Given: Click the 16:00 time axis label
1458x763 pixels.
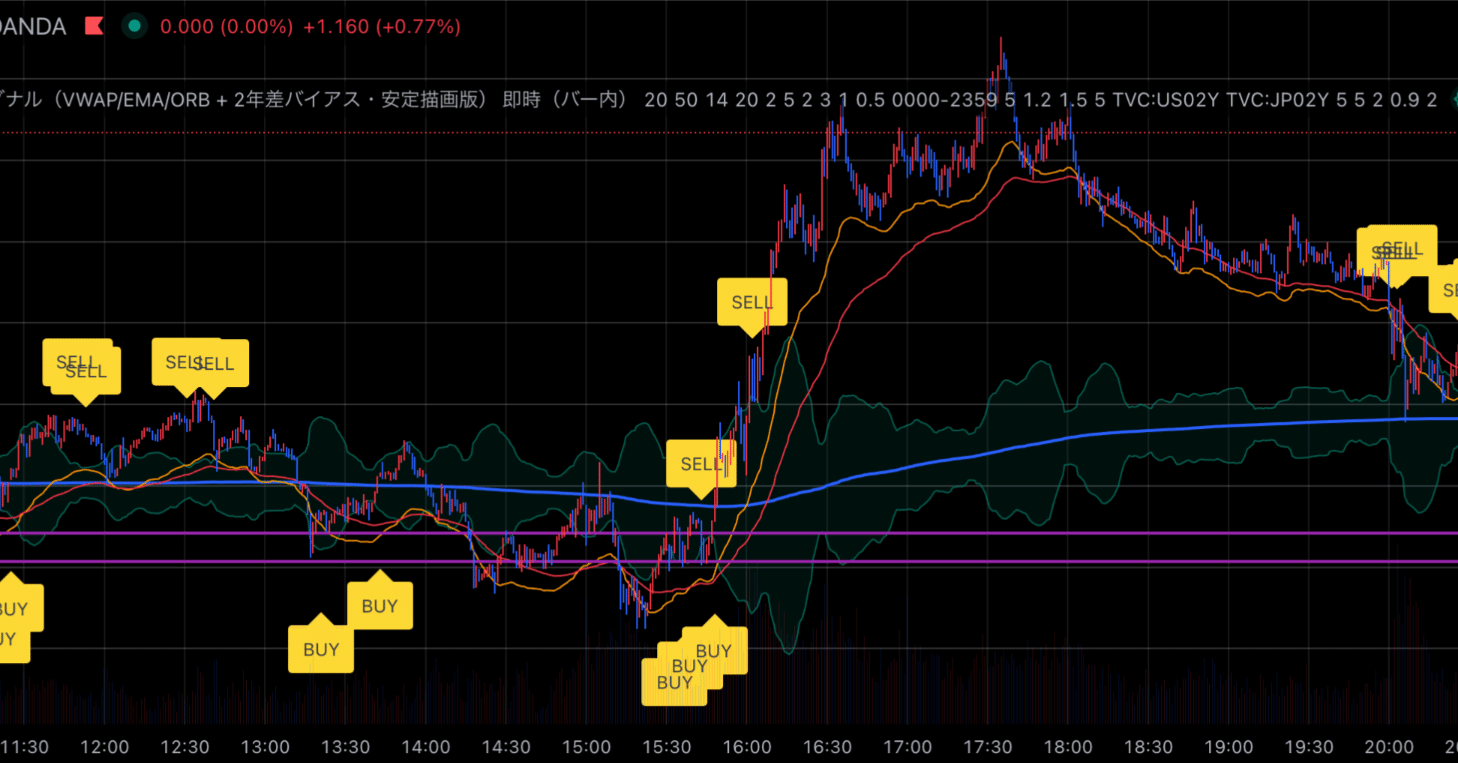Looking at the screenshot, I should coord(747,746).
